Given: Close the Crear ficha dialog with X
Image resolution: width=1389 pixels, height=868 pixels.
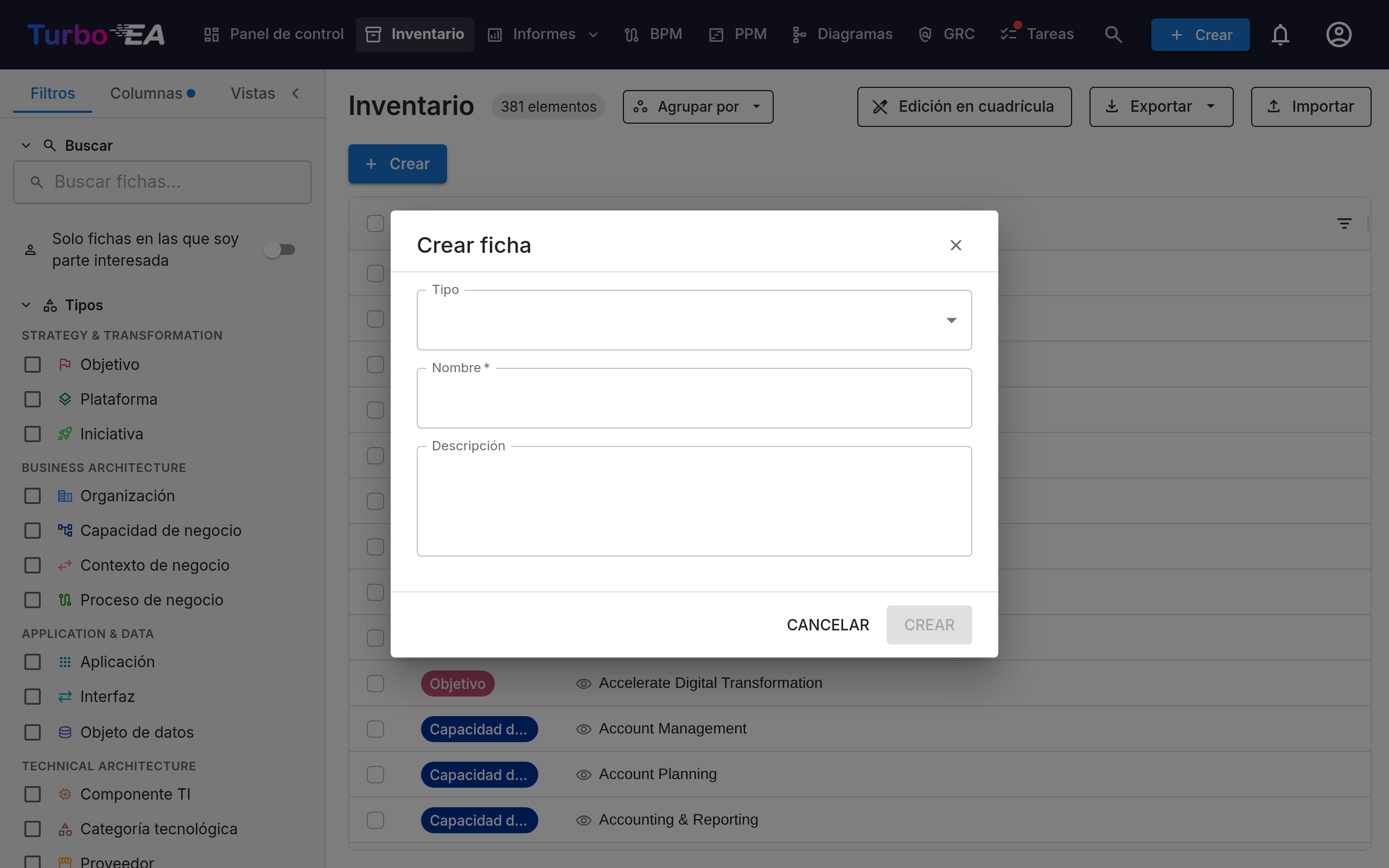Looking at the screenshot, I should (x=955, y=245).
